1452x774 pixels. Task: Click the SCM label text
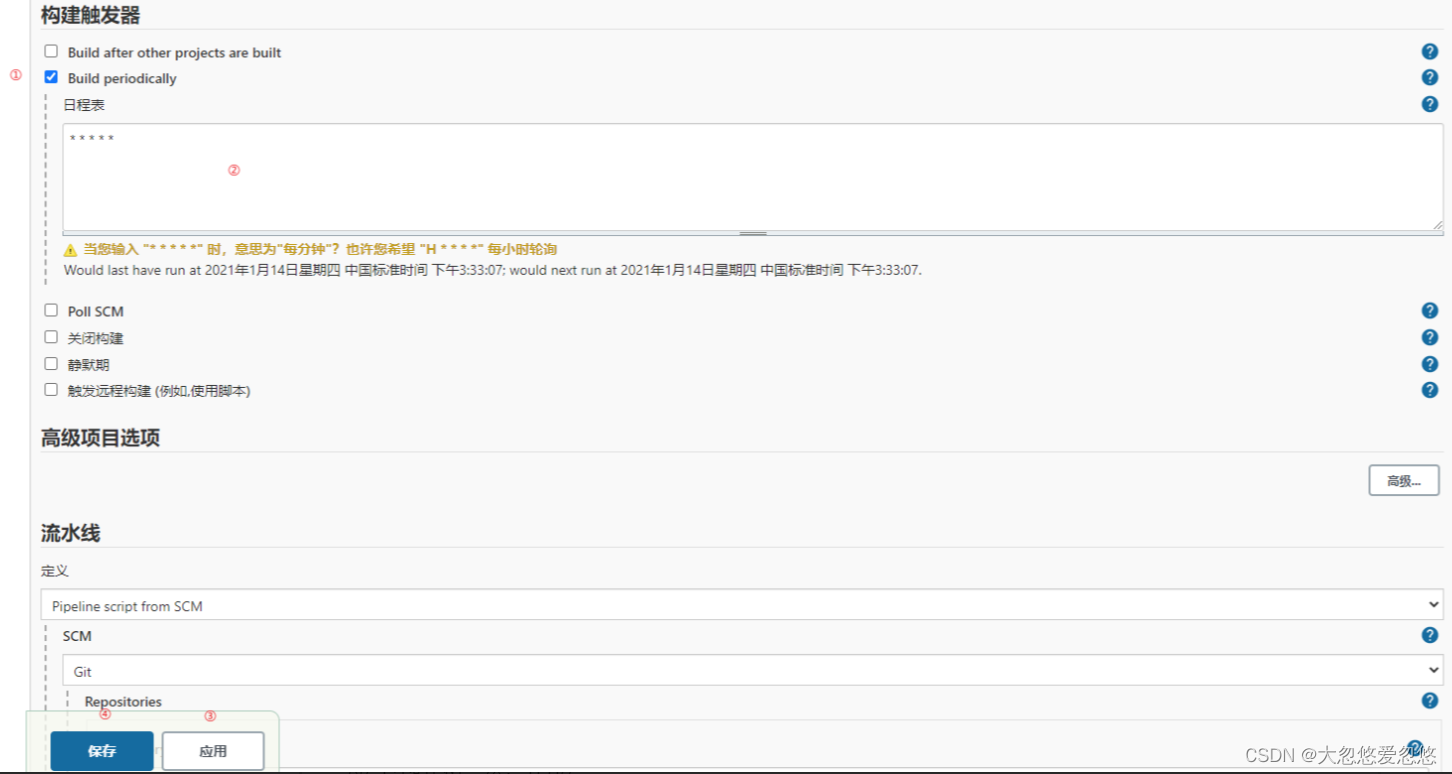pos(77,636)
